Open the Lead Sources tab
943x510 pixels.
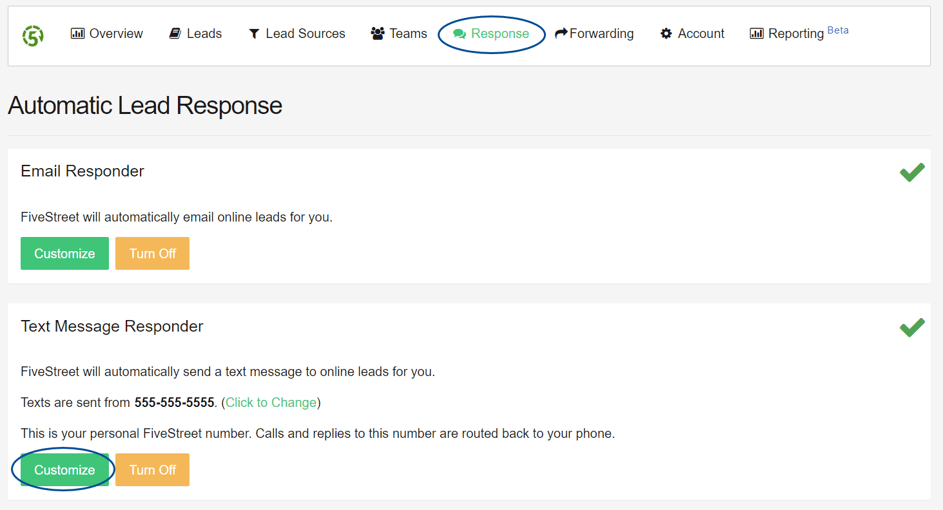(x=297, y=34)
